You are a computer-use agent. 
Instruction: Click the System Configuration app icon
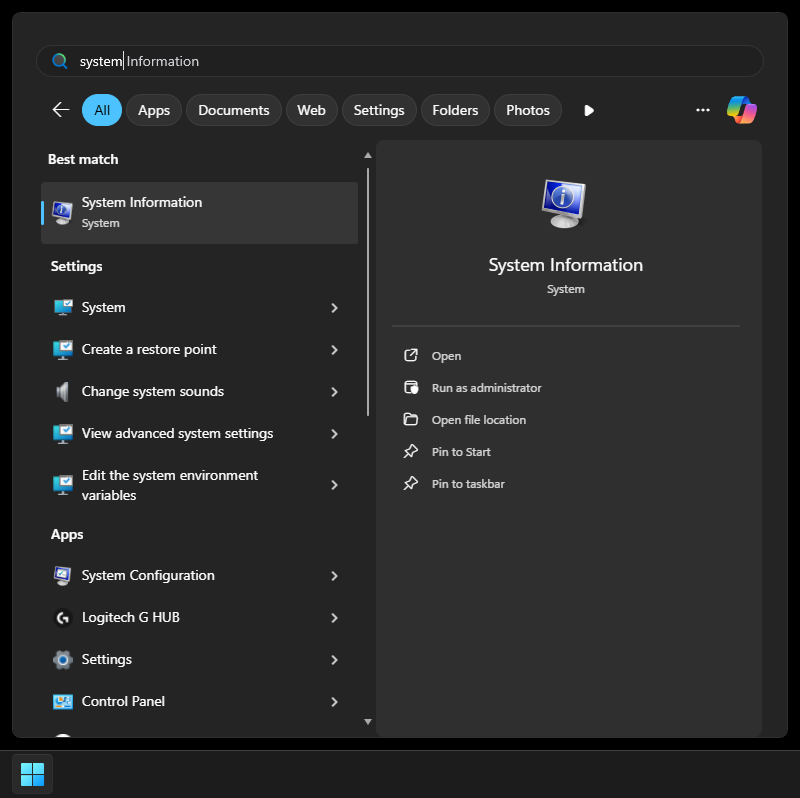(x=62, y=576)
